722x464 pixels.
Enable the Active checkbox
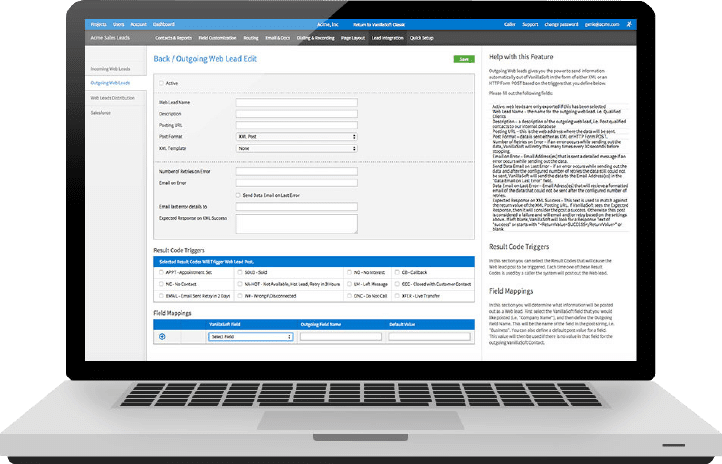(x=161, y=83)
